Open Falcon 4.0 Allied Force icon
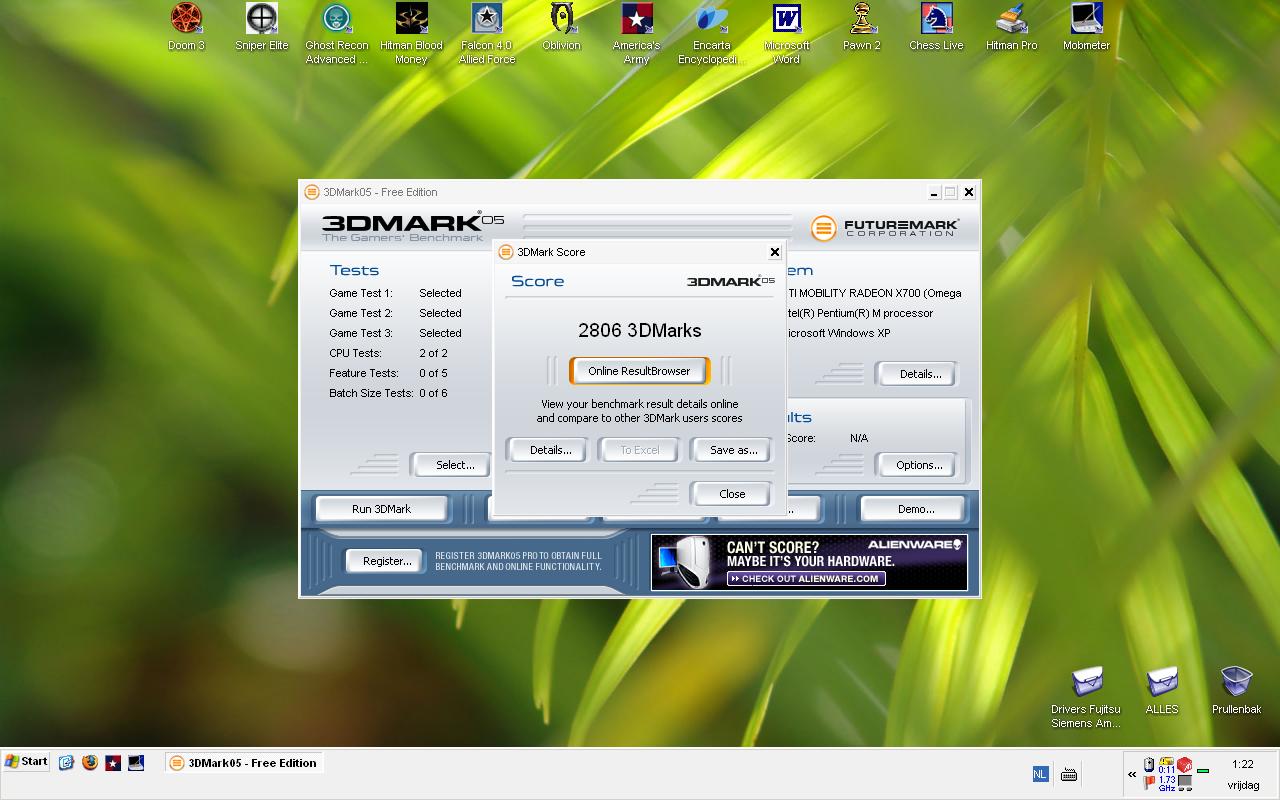1280x800 pixels. pos(487,34)
